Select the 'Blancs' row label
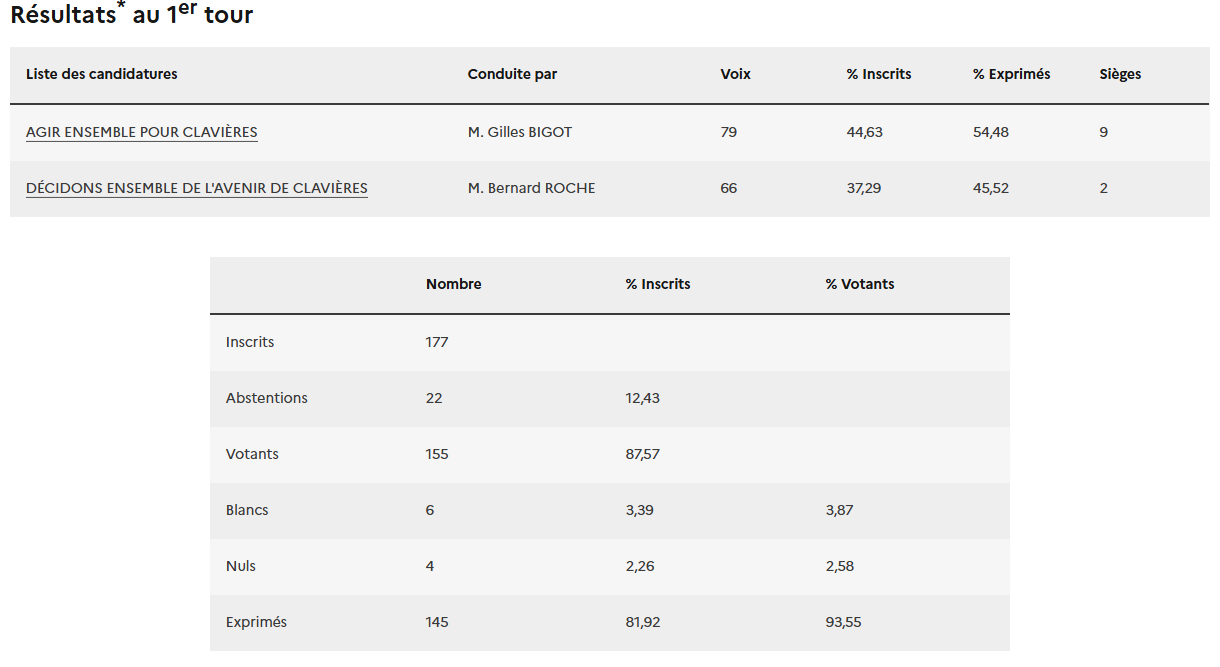This screenshot has height=667, width=1220. tap(247, 510)
